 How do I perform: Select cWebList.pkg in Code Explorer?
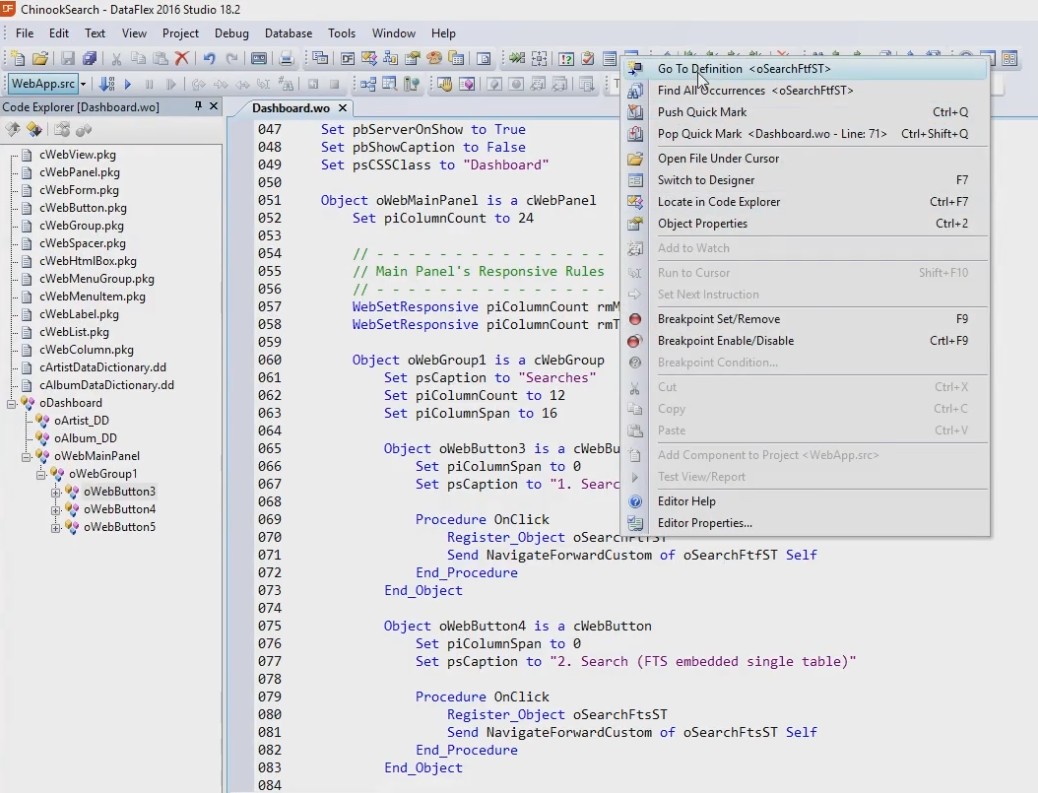[74, 332]
